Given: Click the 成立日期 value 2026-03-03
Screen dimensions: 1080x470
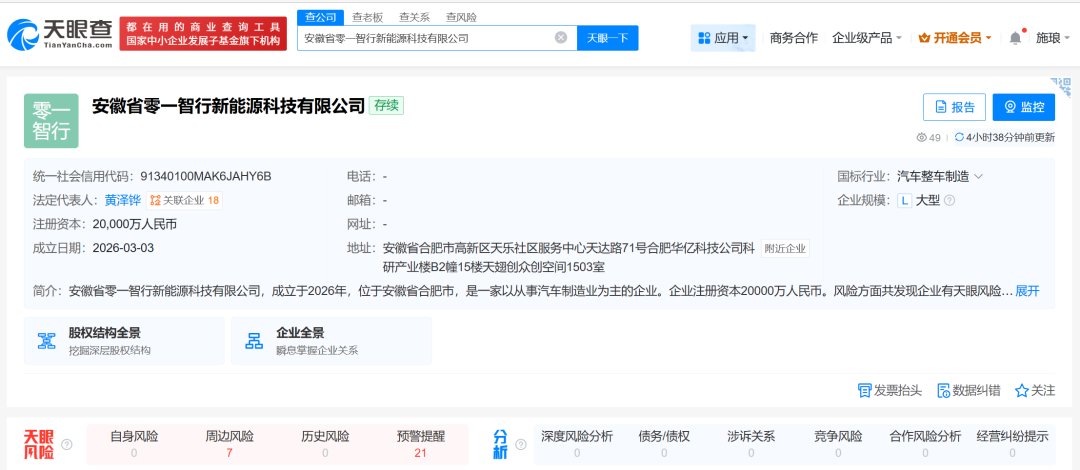Looking at the screenshot, I should click(x=123, y=248).
